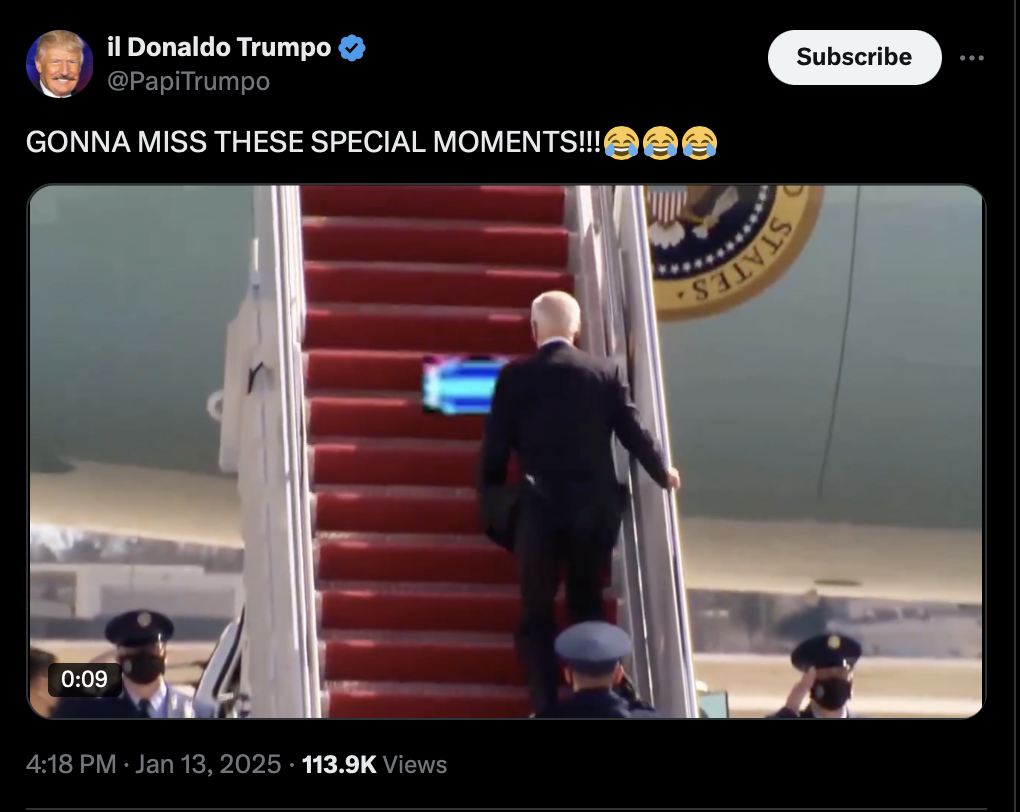1020x812 pixels.
Task: Click the middle laughing-crying emoji
Action: [x=660, y=142]
